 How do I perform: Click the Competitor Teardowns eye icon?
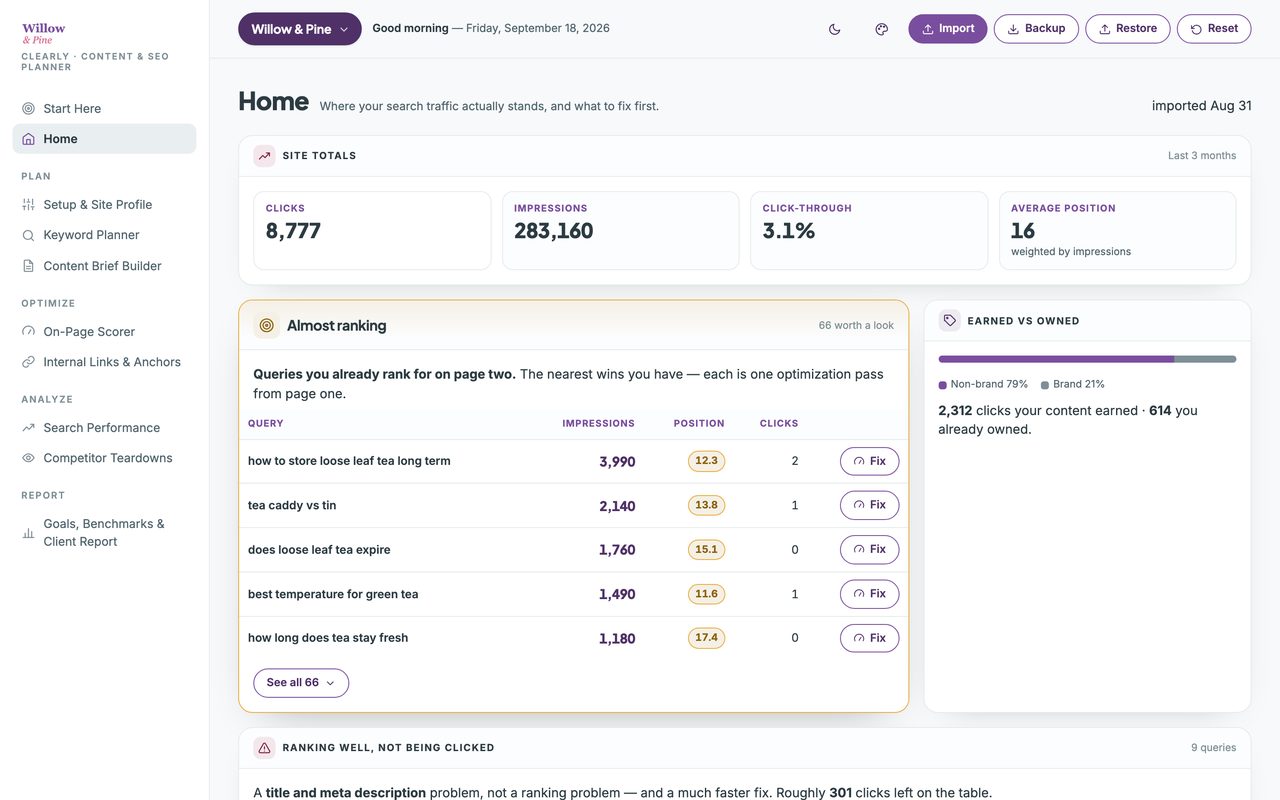click(x=28, y=458)
